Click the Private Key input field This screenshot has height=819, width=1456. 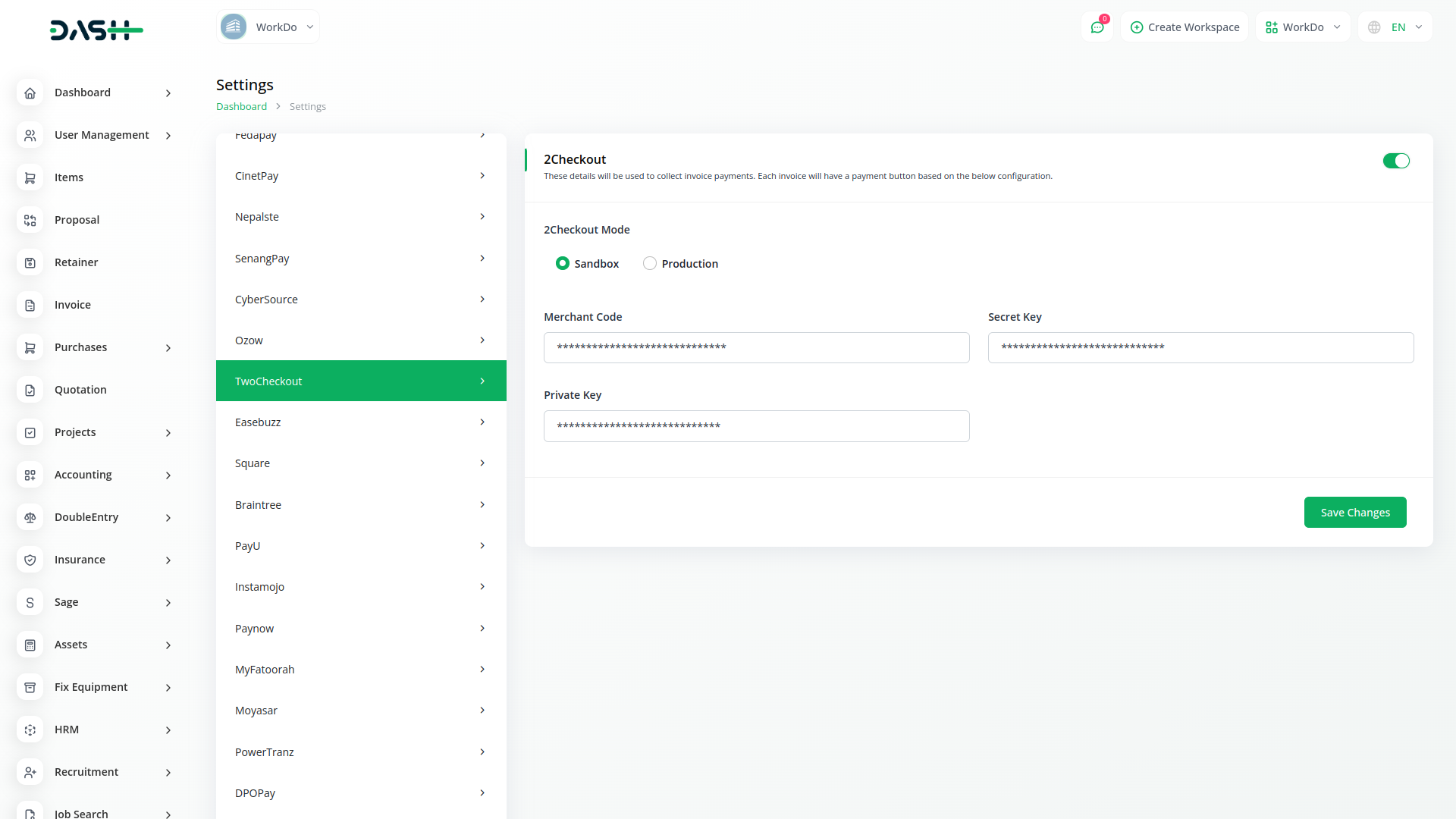click(756, 426)
